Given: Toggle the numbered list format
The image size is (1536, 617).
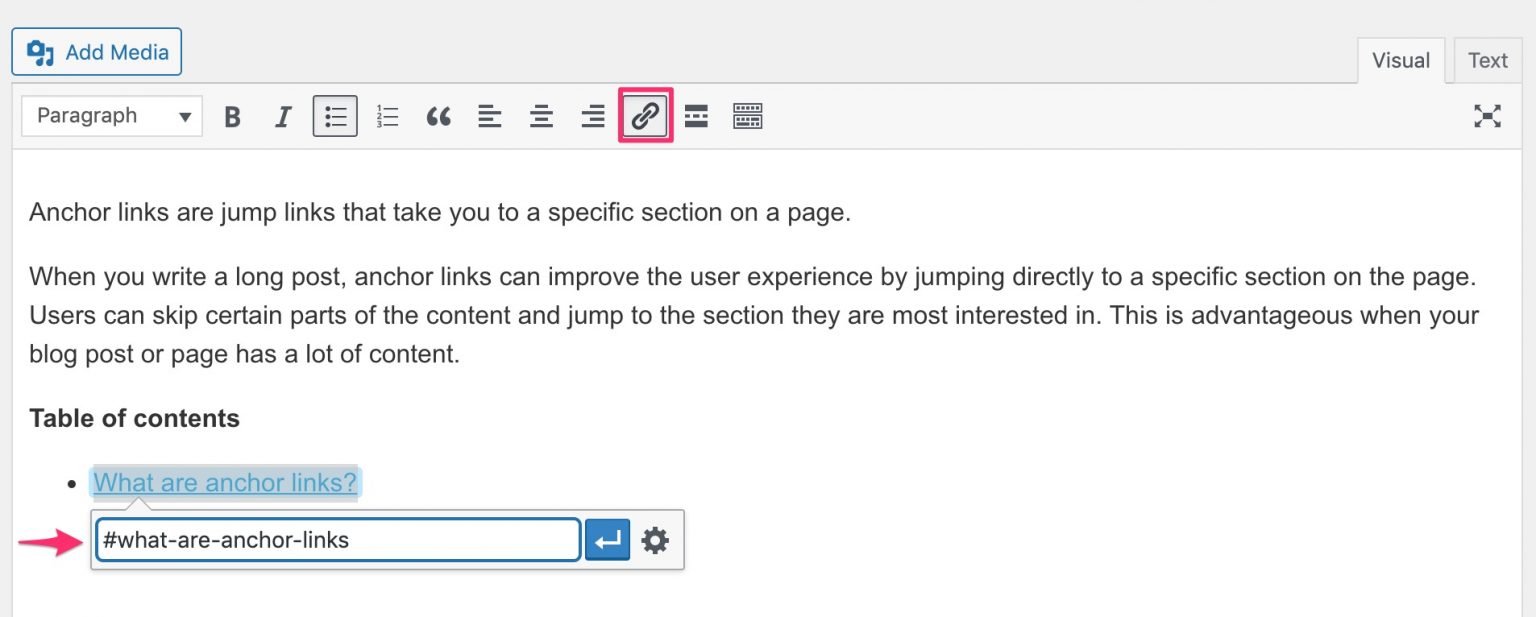Looking at the screenshot, I should (386, 116).
